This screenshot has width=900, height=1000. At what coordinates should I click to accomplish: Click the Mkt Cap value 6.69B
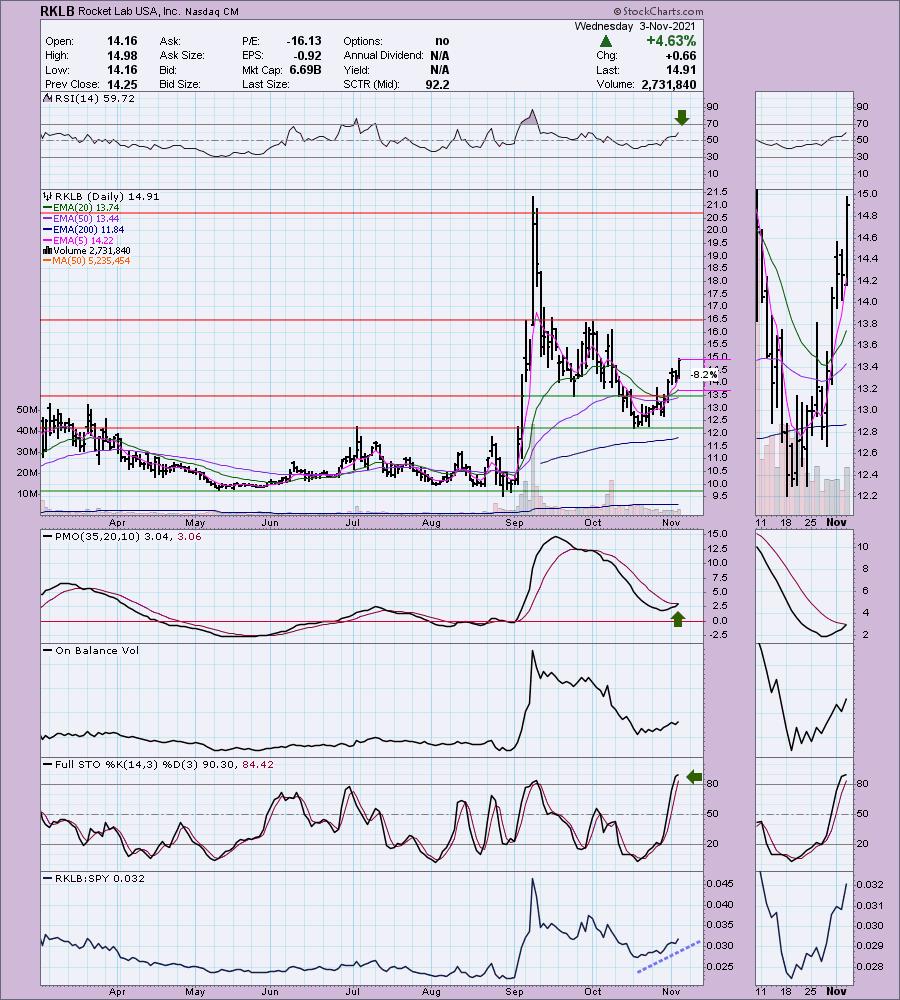pos(306,70)
